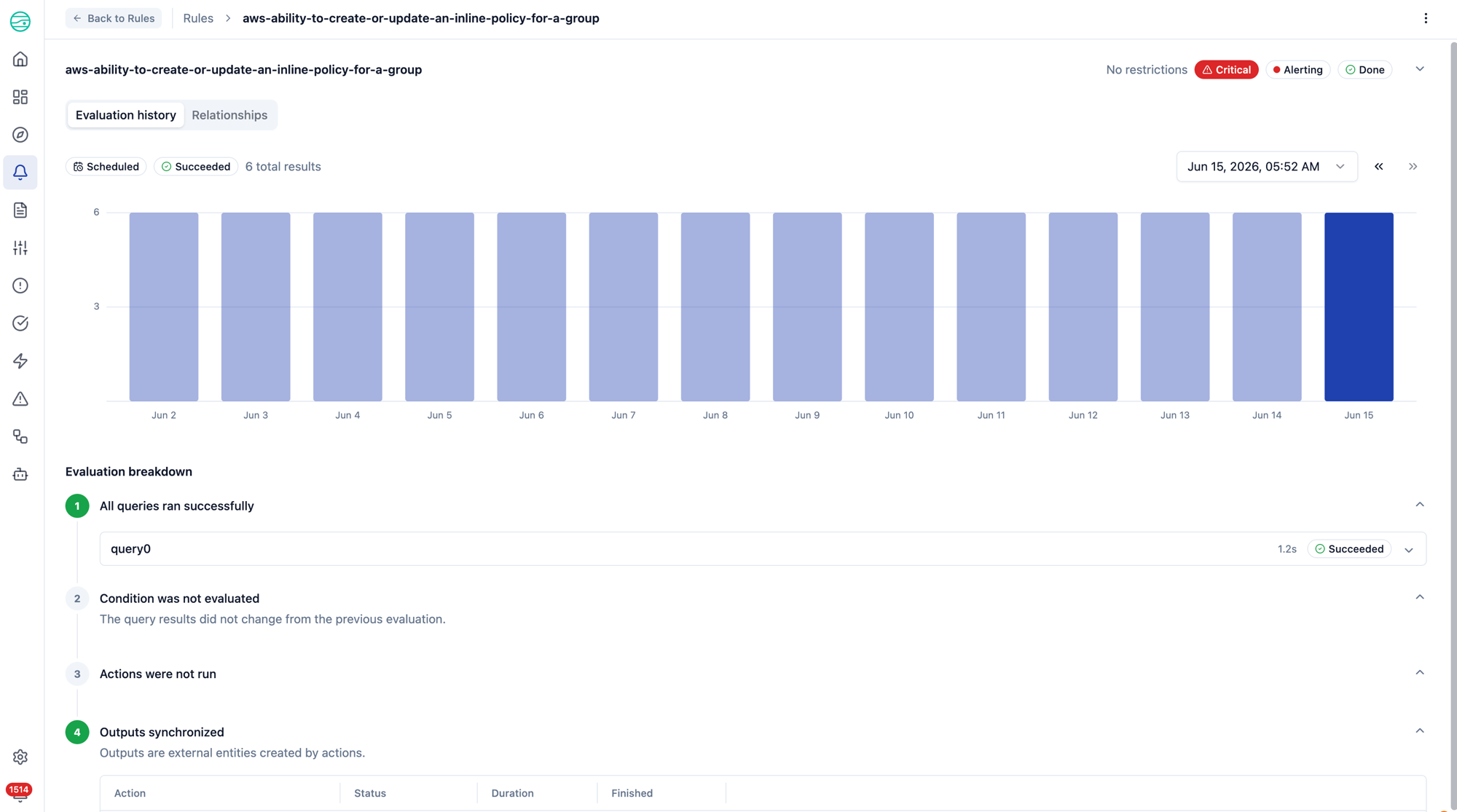Click the Succeeded badge on query0 row
This screenshot has height=812, width=1457.
point(1349,549)
